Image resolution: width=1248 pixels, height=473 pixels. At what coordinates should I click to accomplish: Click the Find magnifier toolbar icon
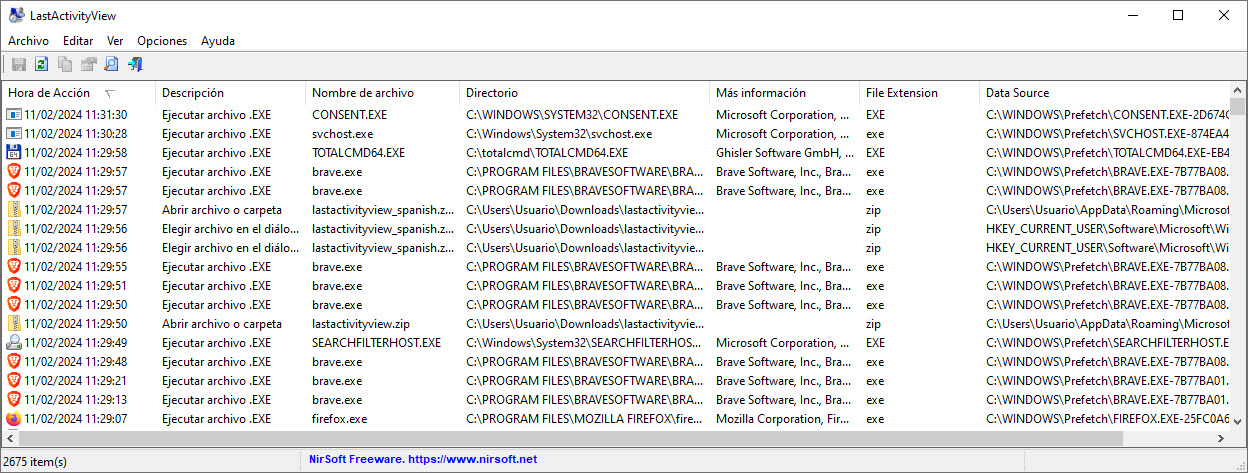point(111,65)
